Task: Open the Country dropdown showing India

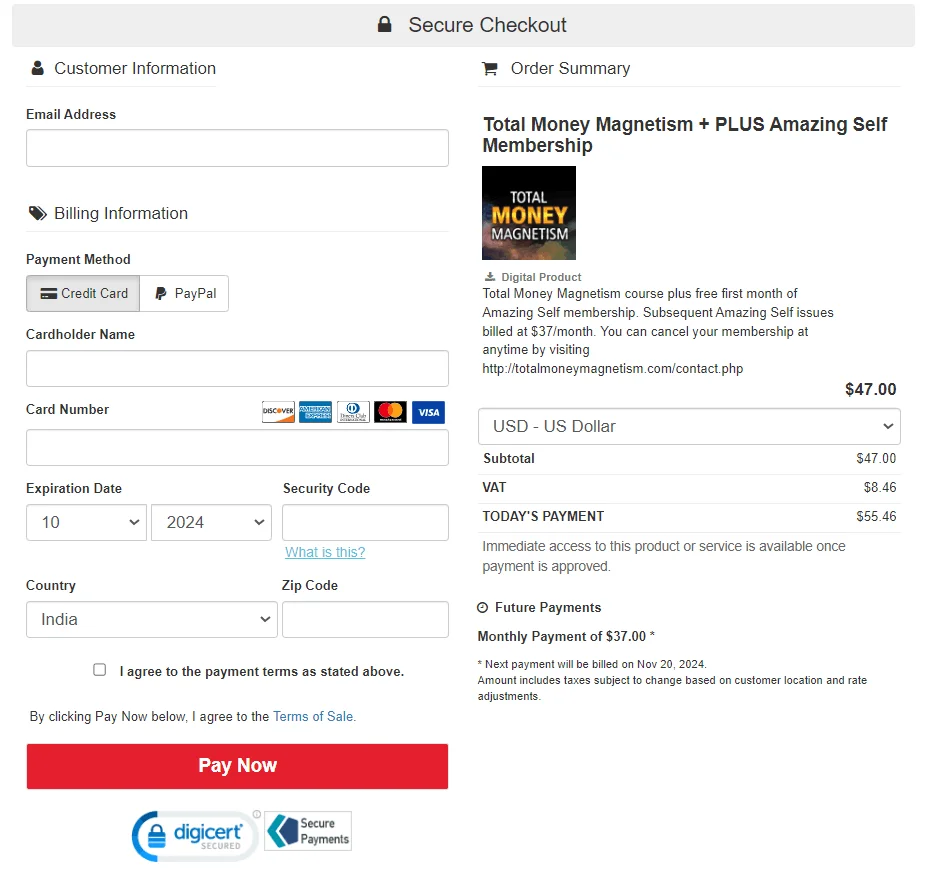Action: point(152,619)
